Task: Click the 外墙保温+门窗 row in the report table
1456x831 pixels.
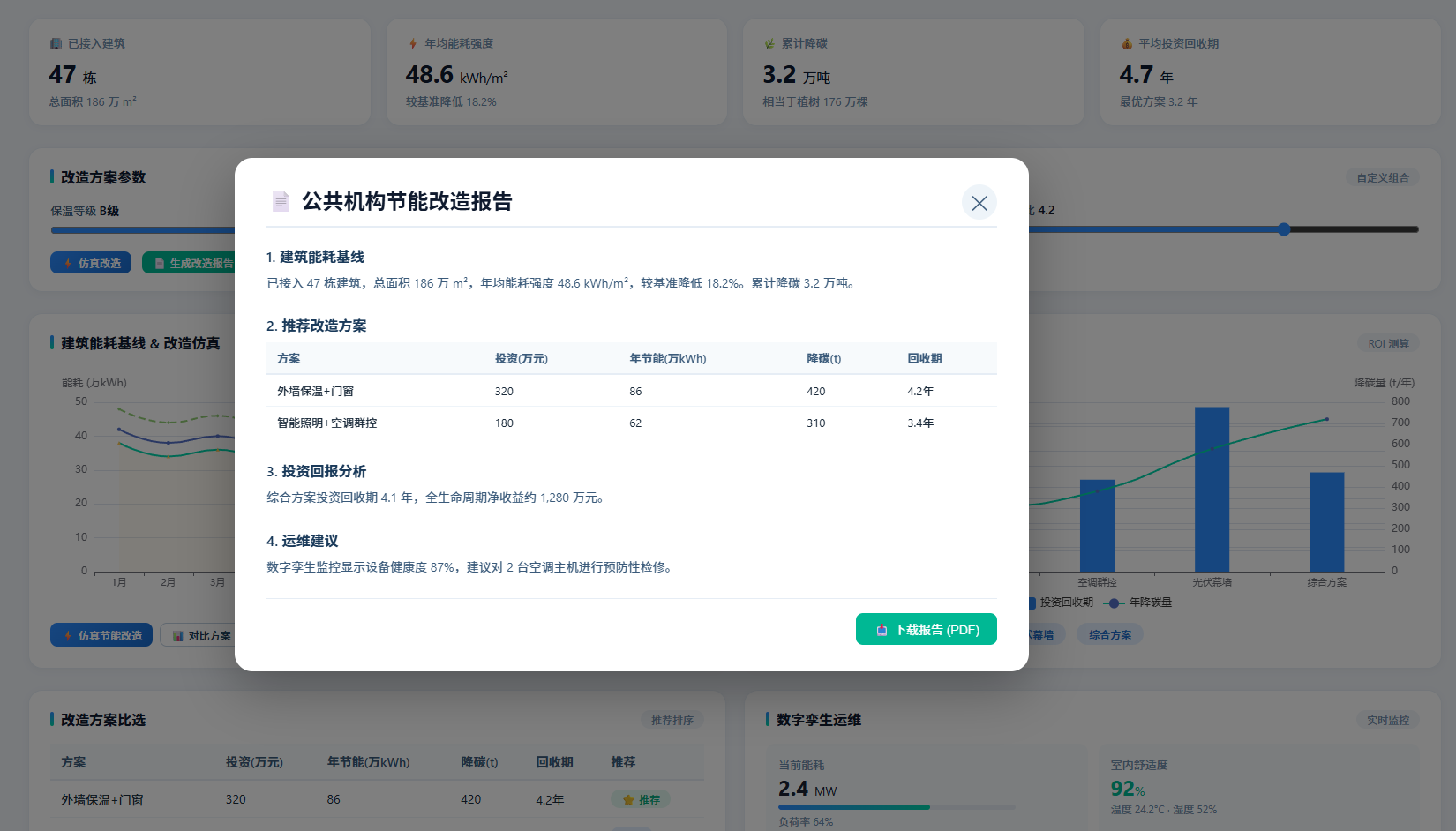Action: [632, 391]
